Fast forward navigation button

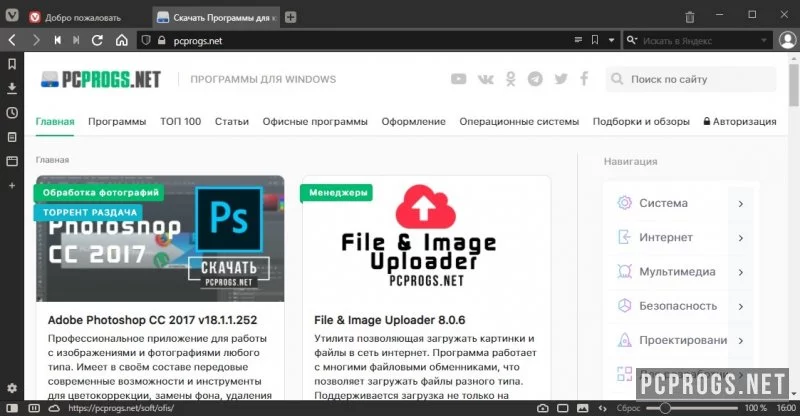[x=76, y=40]
